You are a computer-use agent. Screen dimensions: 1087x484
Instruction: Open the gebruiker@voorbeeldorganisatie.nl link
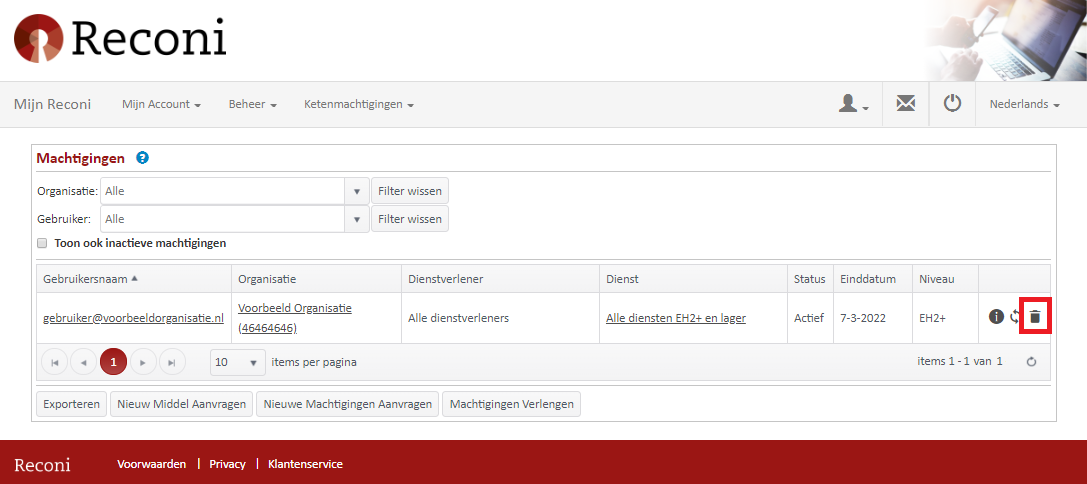click(x=134, y=318)
